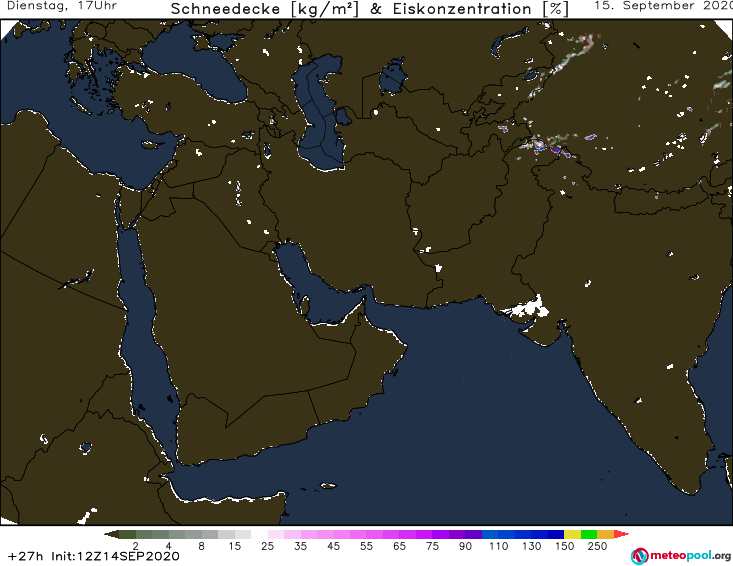The height and width of the screenshot is (566, 733).
Task: Click the large white snow patch near Rann of Kutch
Action: [x=527, y=308]
